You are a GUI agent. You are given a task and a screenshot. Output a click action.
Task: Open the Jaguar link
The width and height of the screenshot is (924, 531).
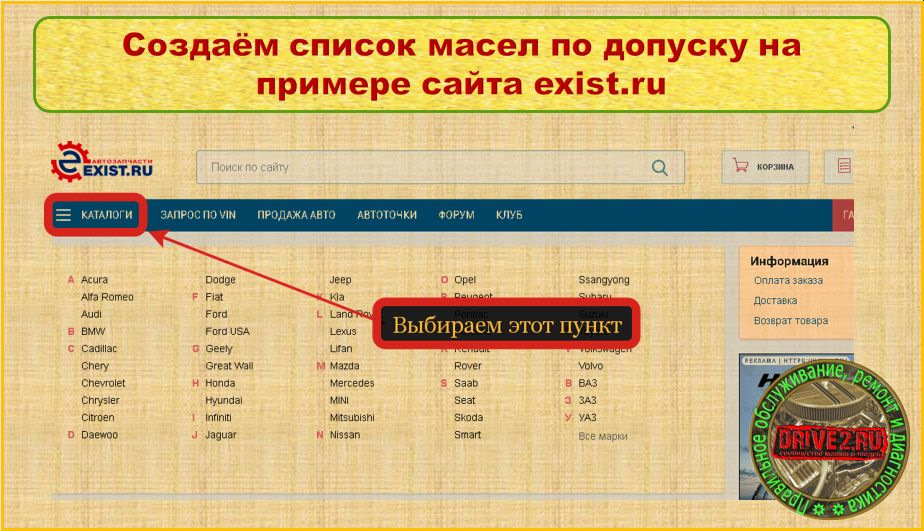[x=221, y=435]
